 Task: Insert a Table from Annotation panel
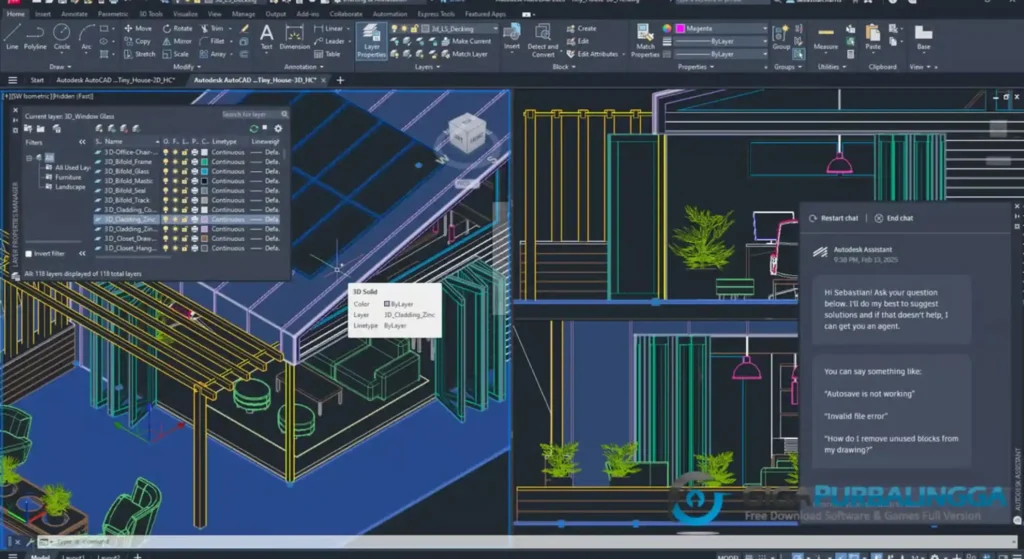pos(328,54)
